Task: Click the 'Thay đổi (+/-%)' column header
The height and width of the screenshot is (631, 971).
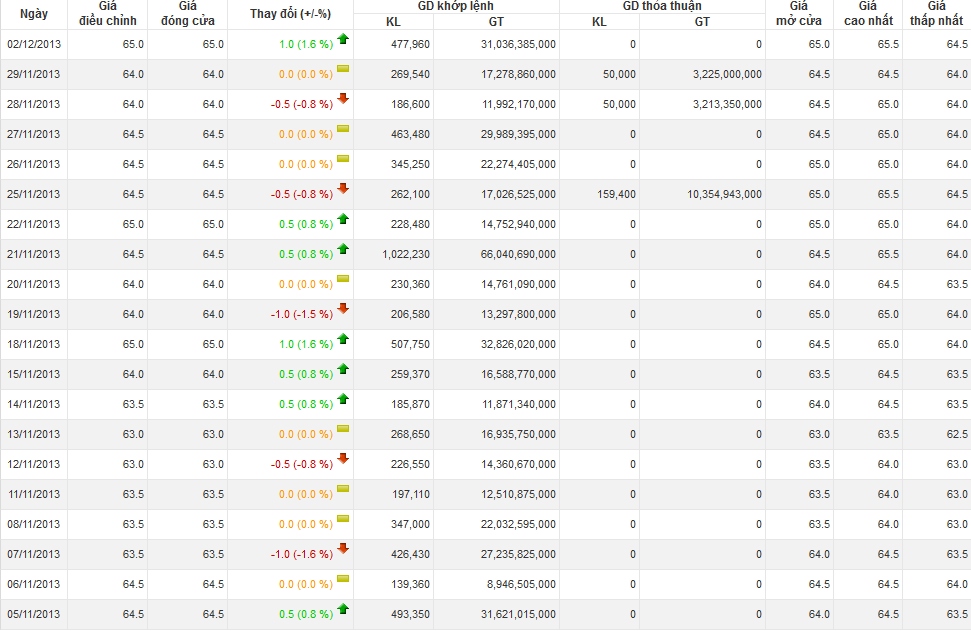Action: 290,14
